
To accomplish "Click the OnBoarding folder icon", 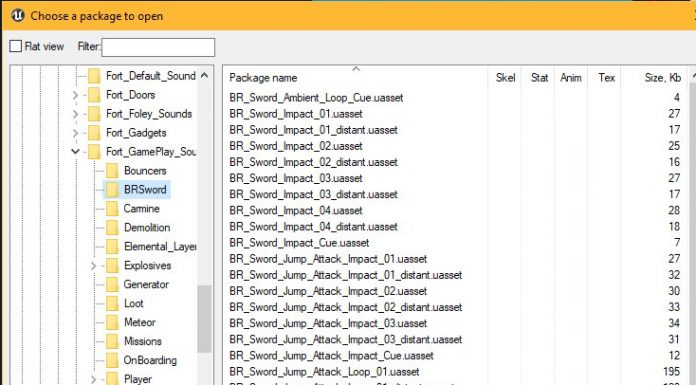I will [x=112, y=361].
